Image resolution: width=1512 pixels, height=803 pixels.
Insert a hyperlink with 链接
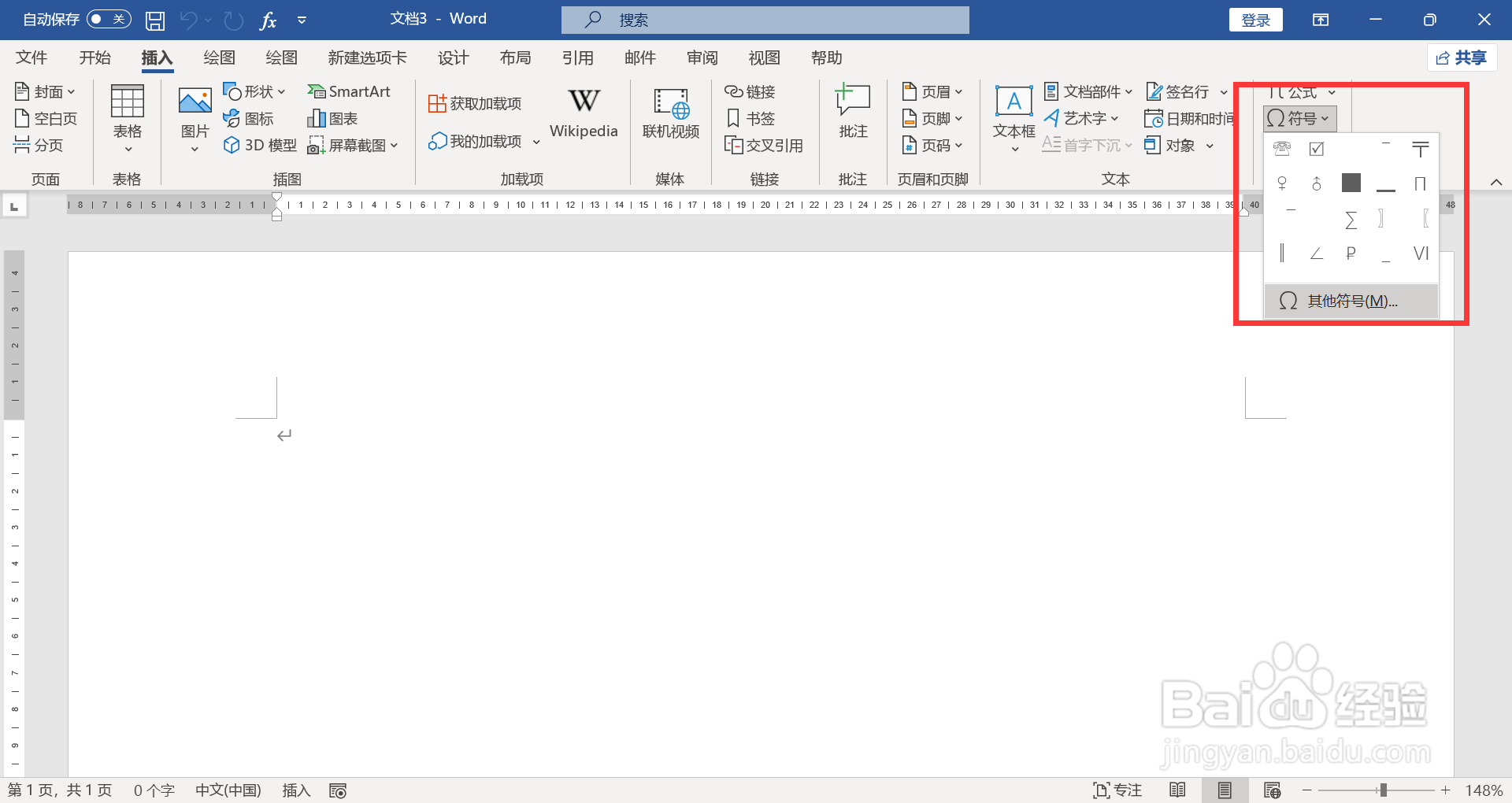tap(750, 91)
